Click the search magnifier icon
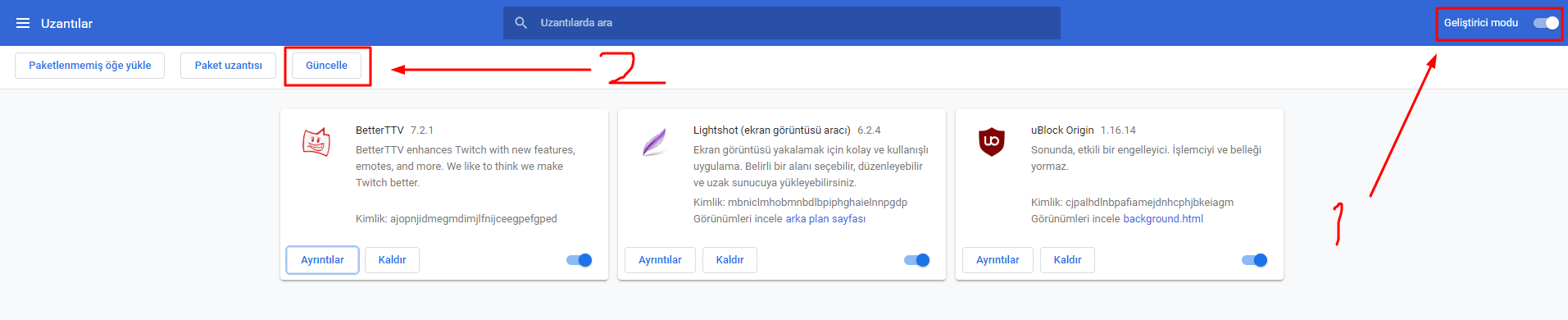The image size is (1568, 320). coord(520,23)
